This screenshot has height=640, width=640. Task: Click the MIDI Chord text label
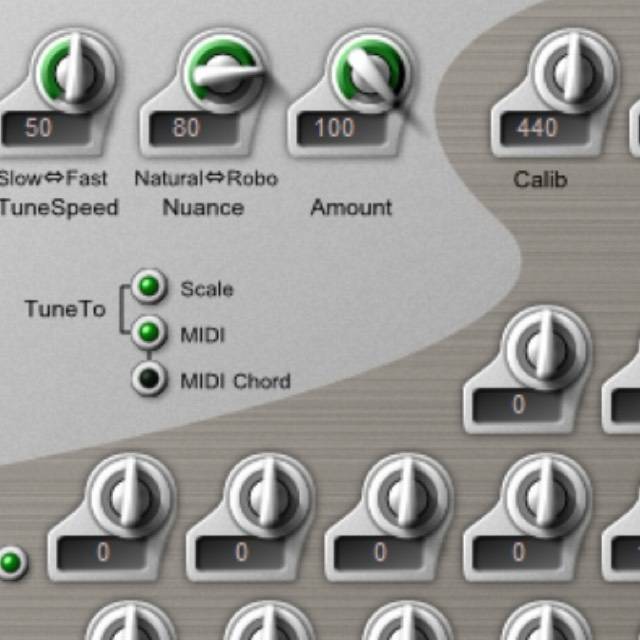235,381
